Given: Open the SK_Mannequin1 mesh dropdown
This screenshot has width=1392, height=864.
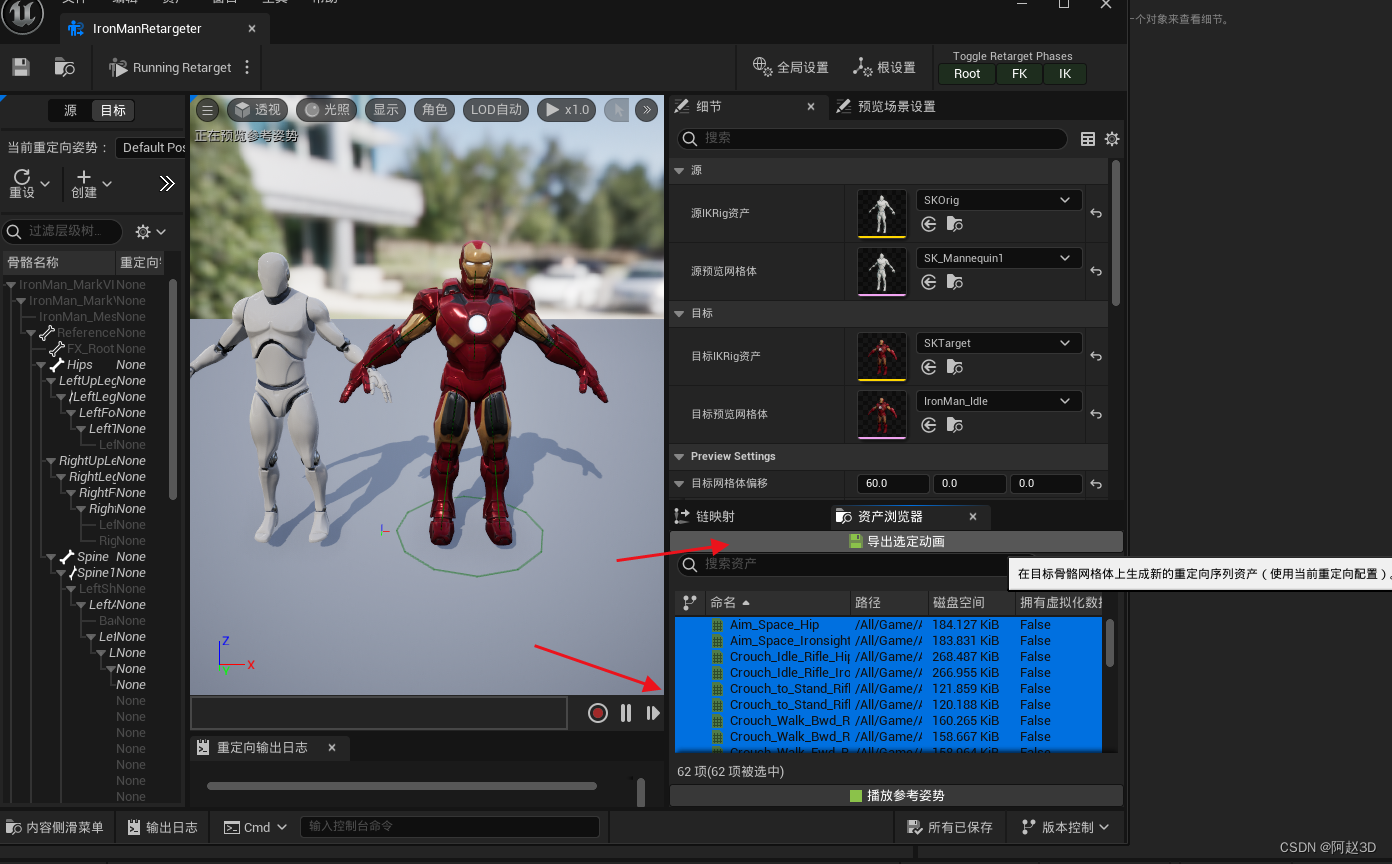Looking at the screenshot, I should (999, 258).
